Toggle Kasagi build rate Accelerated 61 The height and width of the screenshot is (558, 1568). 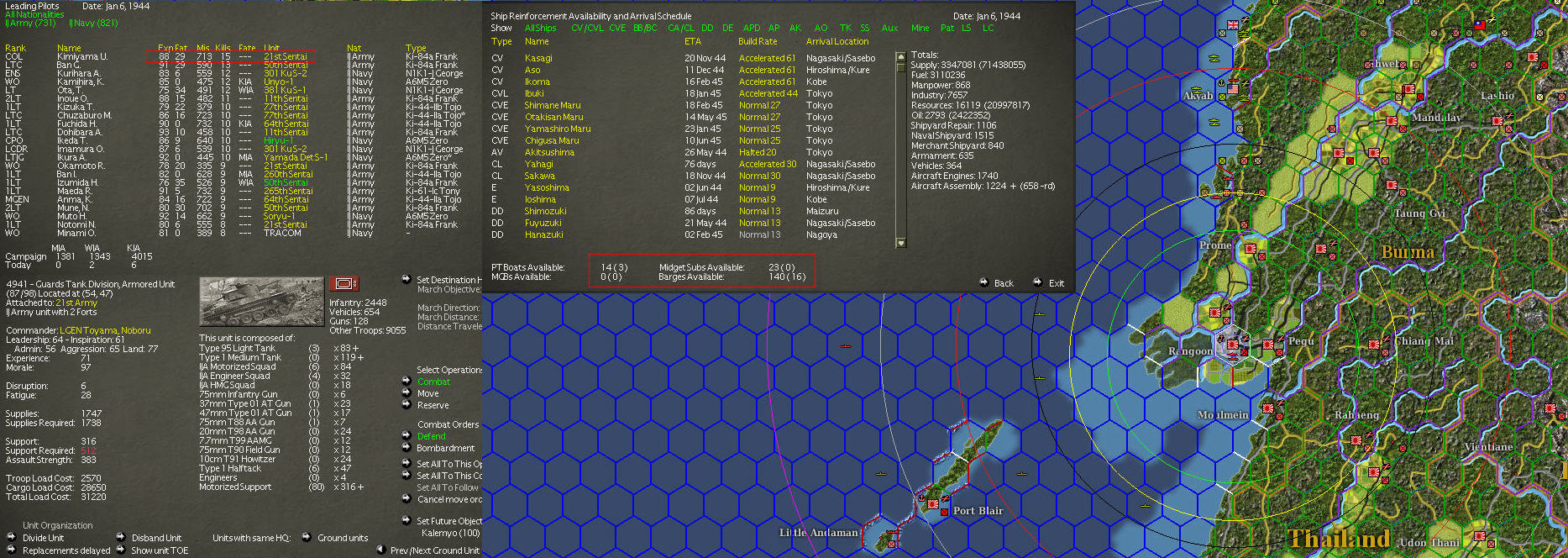(x=767, y=58)
